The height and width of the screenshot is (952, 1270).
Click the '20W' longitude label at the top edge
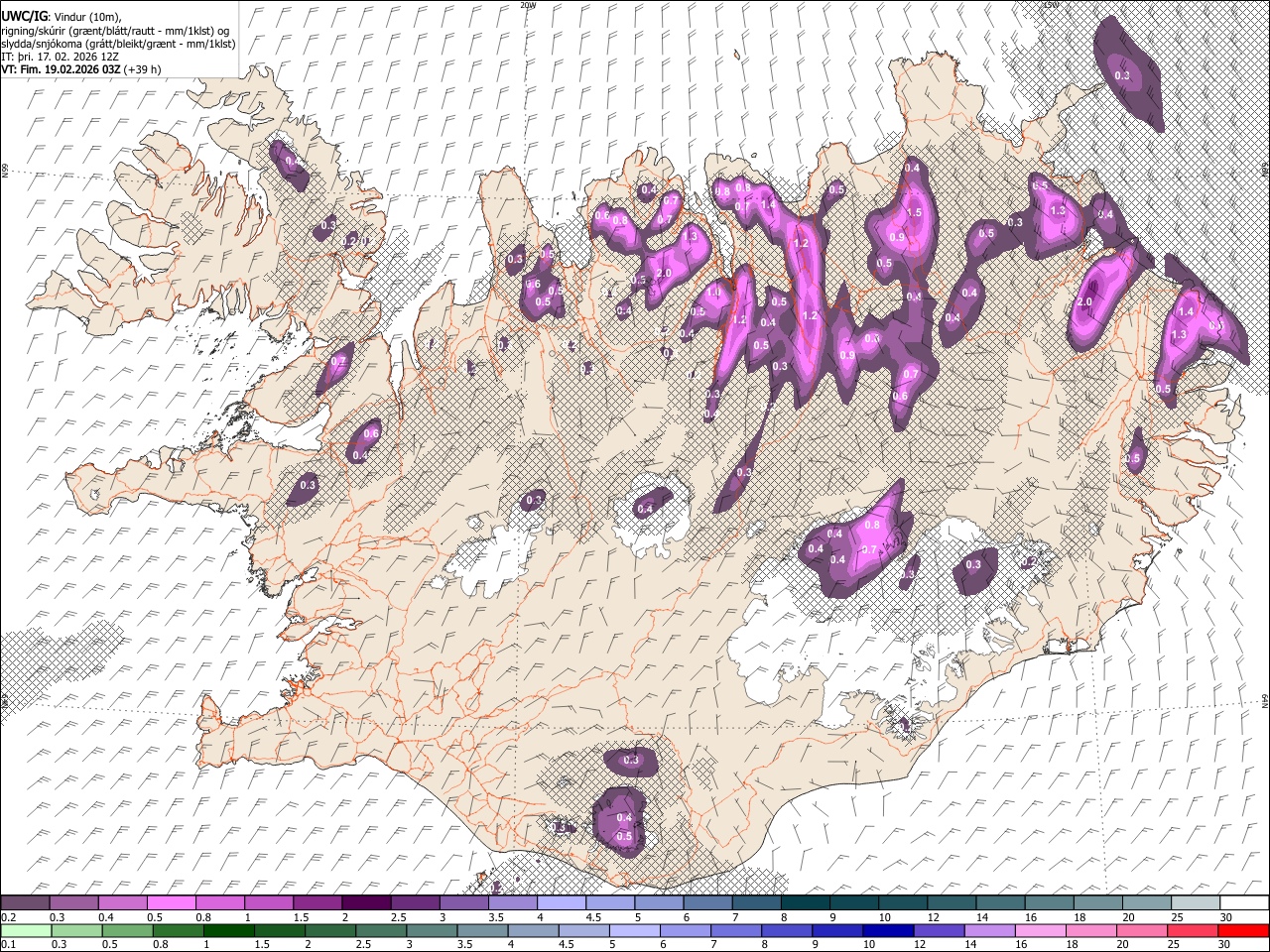(x=529, y=5)
